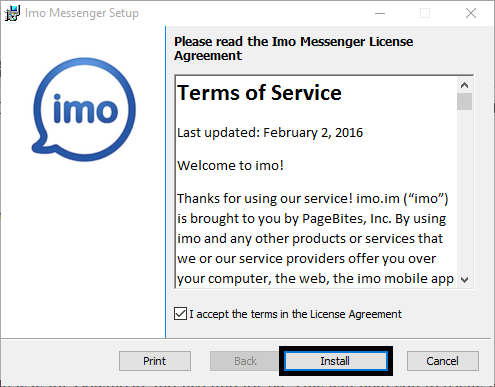495x387 pixels.
Task: Click the disabled maximize window button
Action: pyautogui.click(x=425, y=13)
